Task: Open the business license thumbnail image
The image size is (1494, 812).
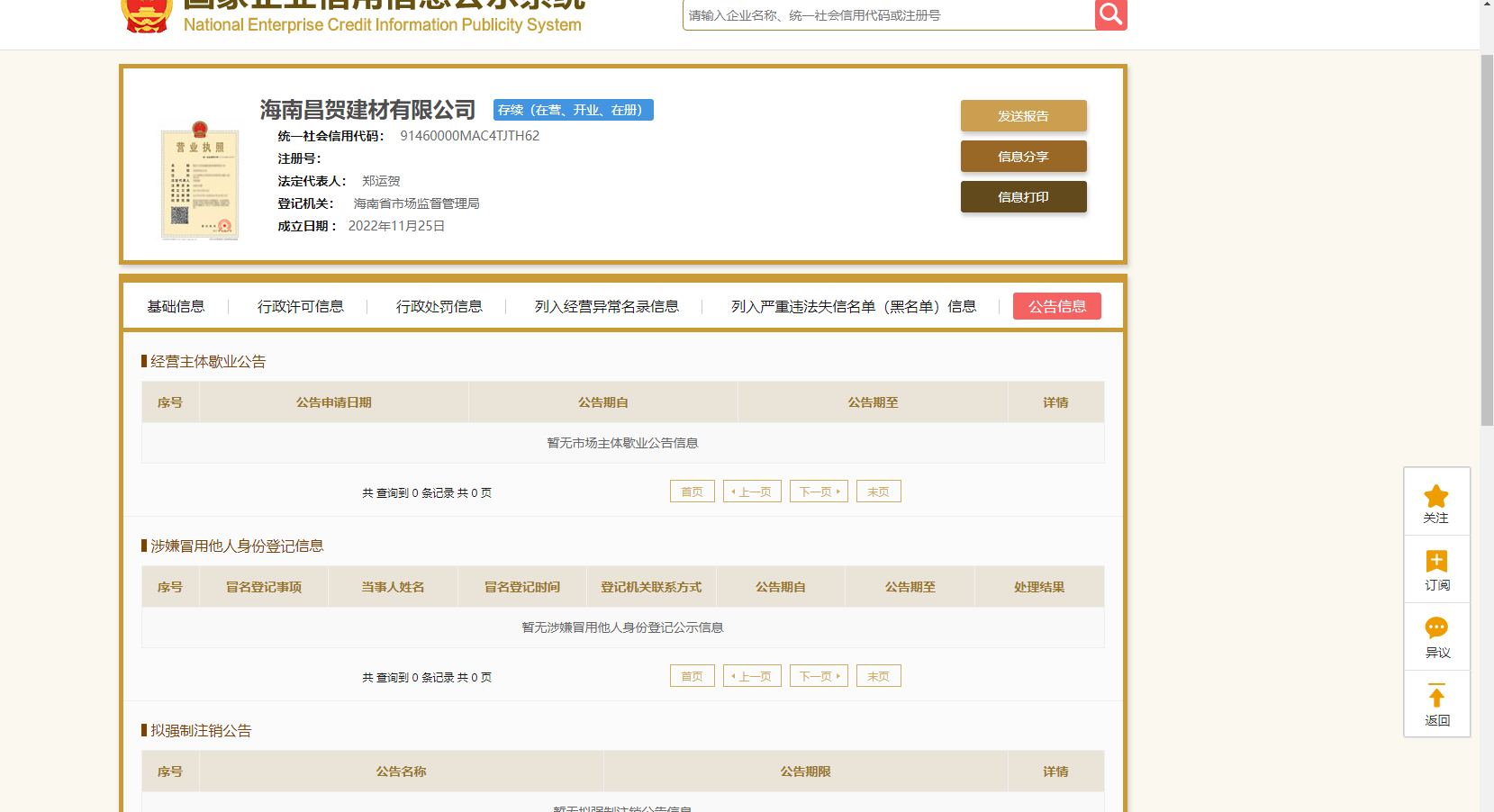Action: (200, 181)
